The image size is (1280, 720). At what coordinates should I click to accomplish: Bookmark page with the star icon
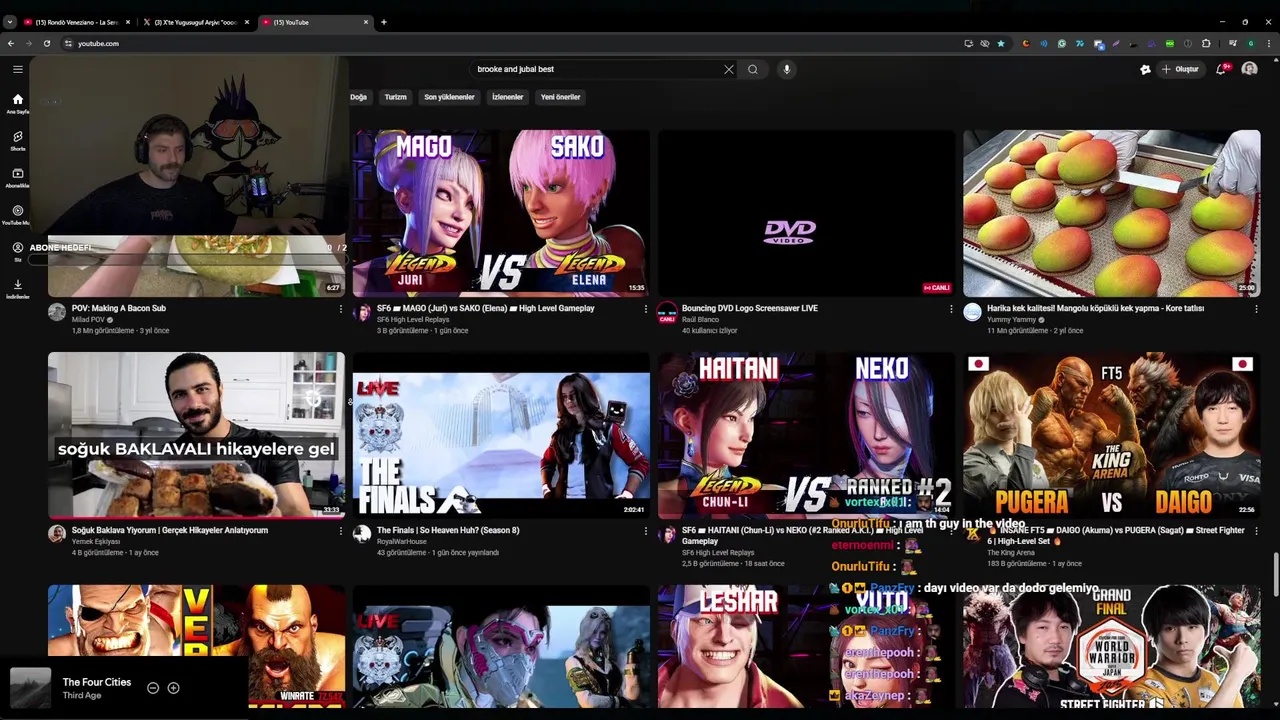pos(1001,43)
